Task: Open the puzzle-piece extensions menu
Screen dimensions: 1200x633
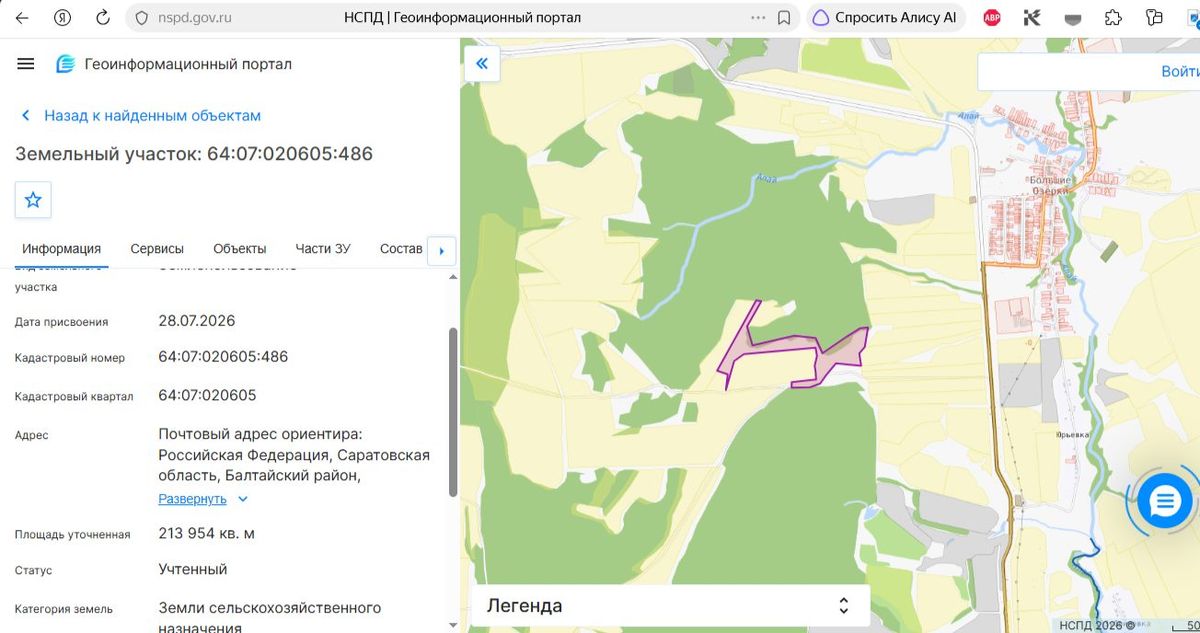Action: tap(1113, 17)
